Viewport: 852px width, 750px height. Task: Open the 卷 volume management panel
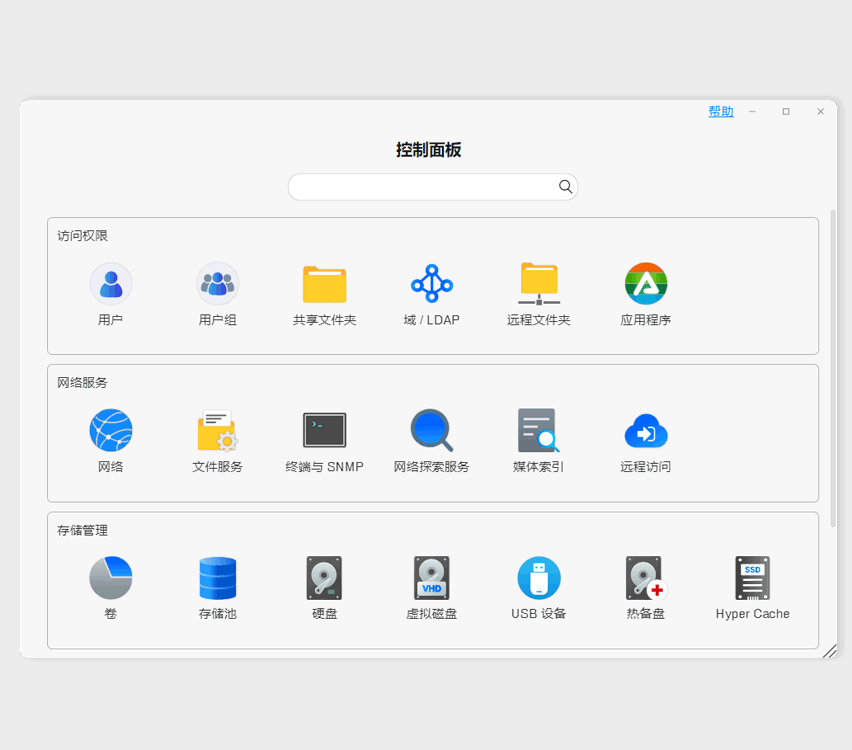pos(111,588)
